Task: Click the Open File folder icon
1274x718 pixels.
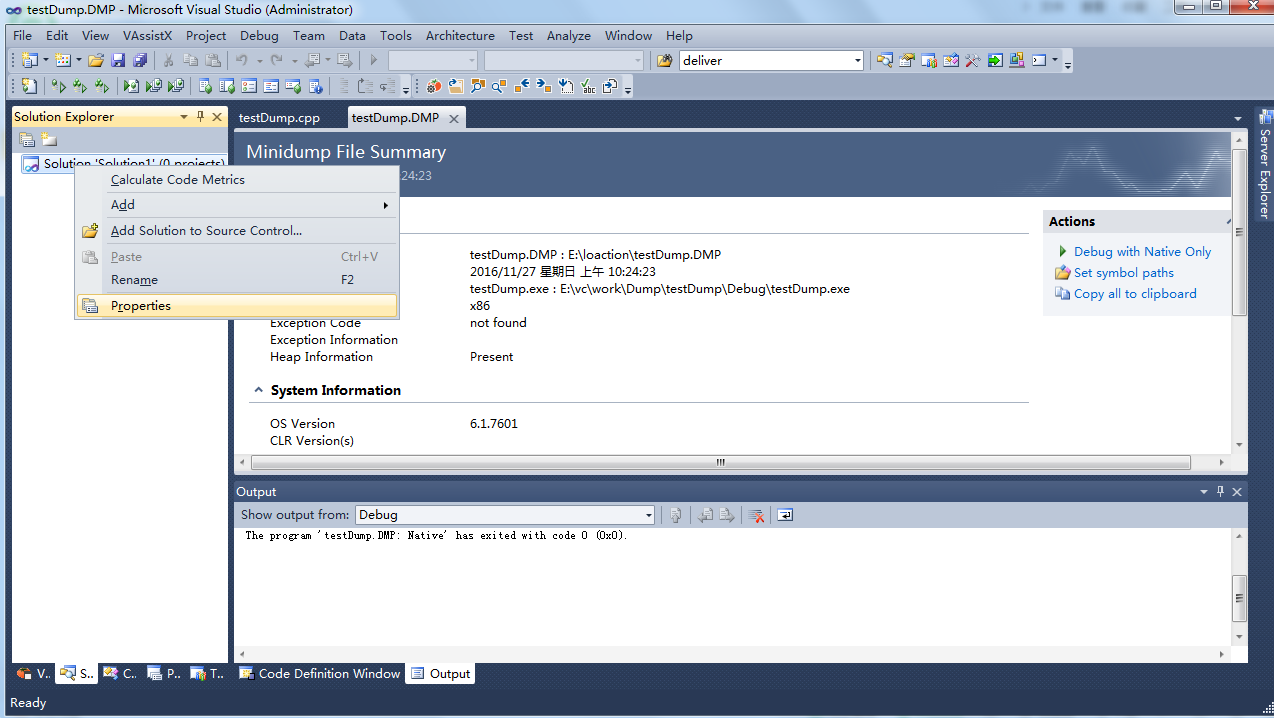Action: tap(96, 61)
